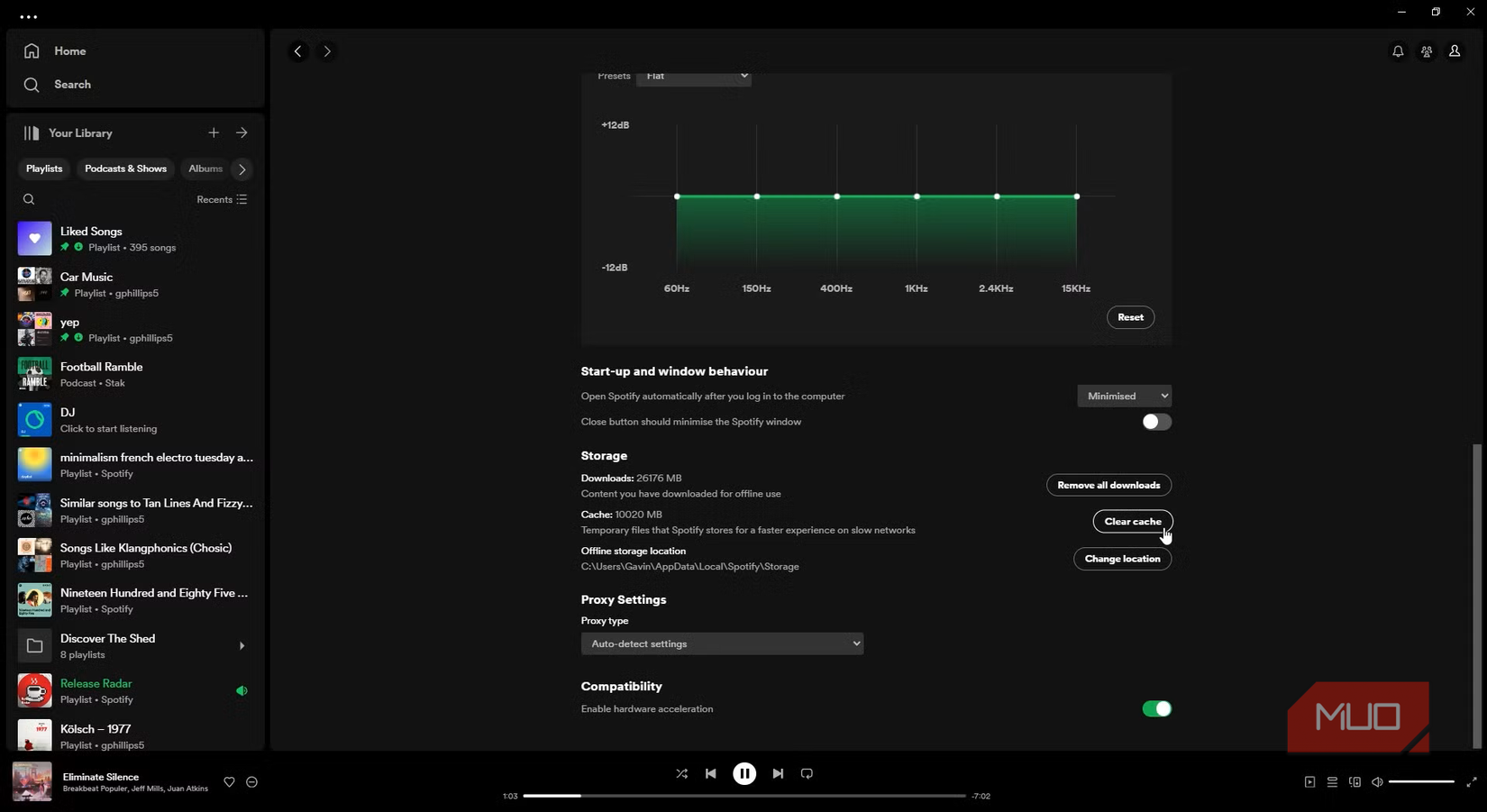Enable shuffle playback mode

point(682,773)
